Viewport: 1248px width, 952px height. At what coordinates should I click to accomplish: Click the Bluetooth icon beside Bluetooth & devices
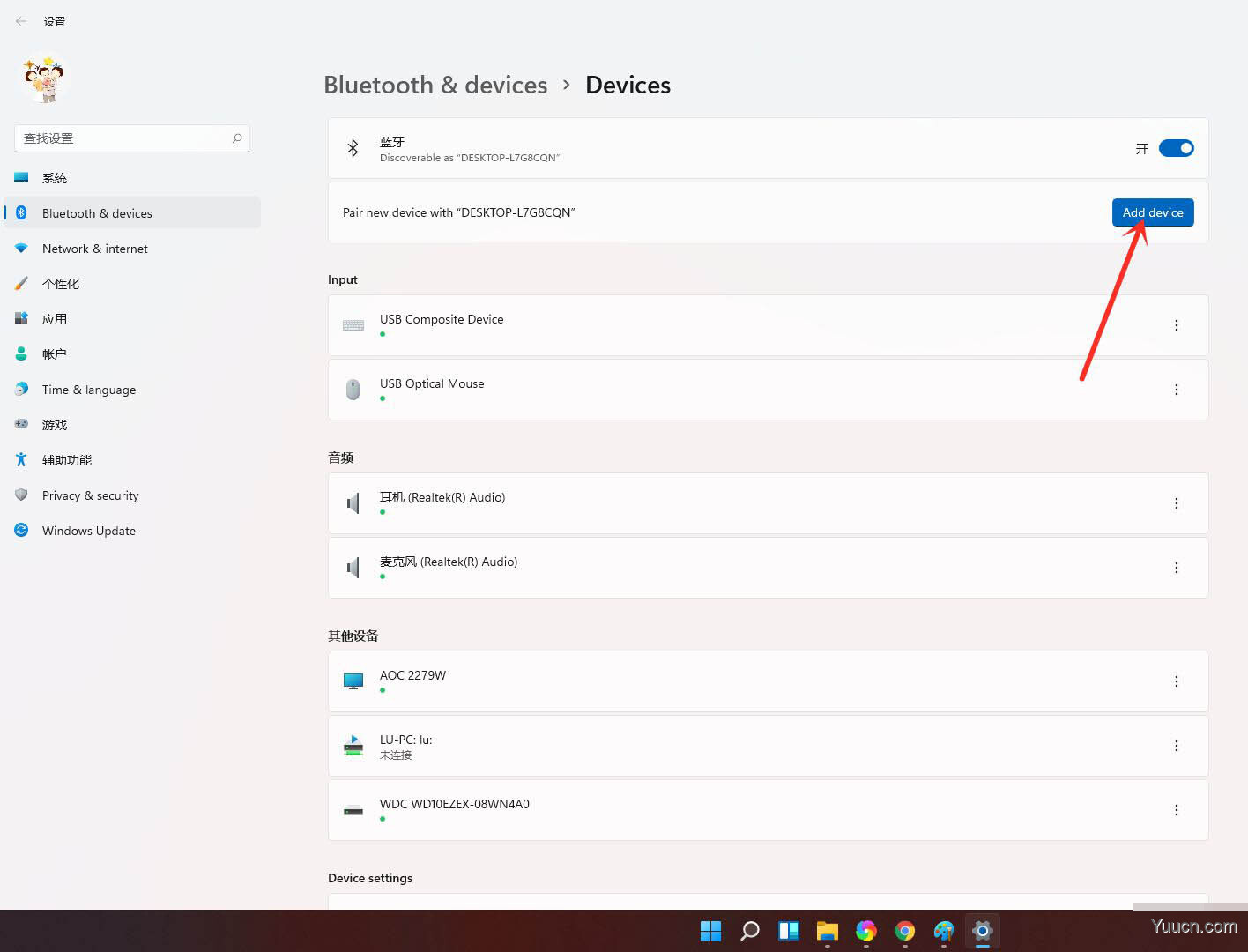[x=21, y=213]
